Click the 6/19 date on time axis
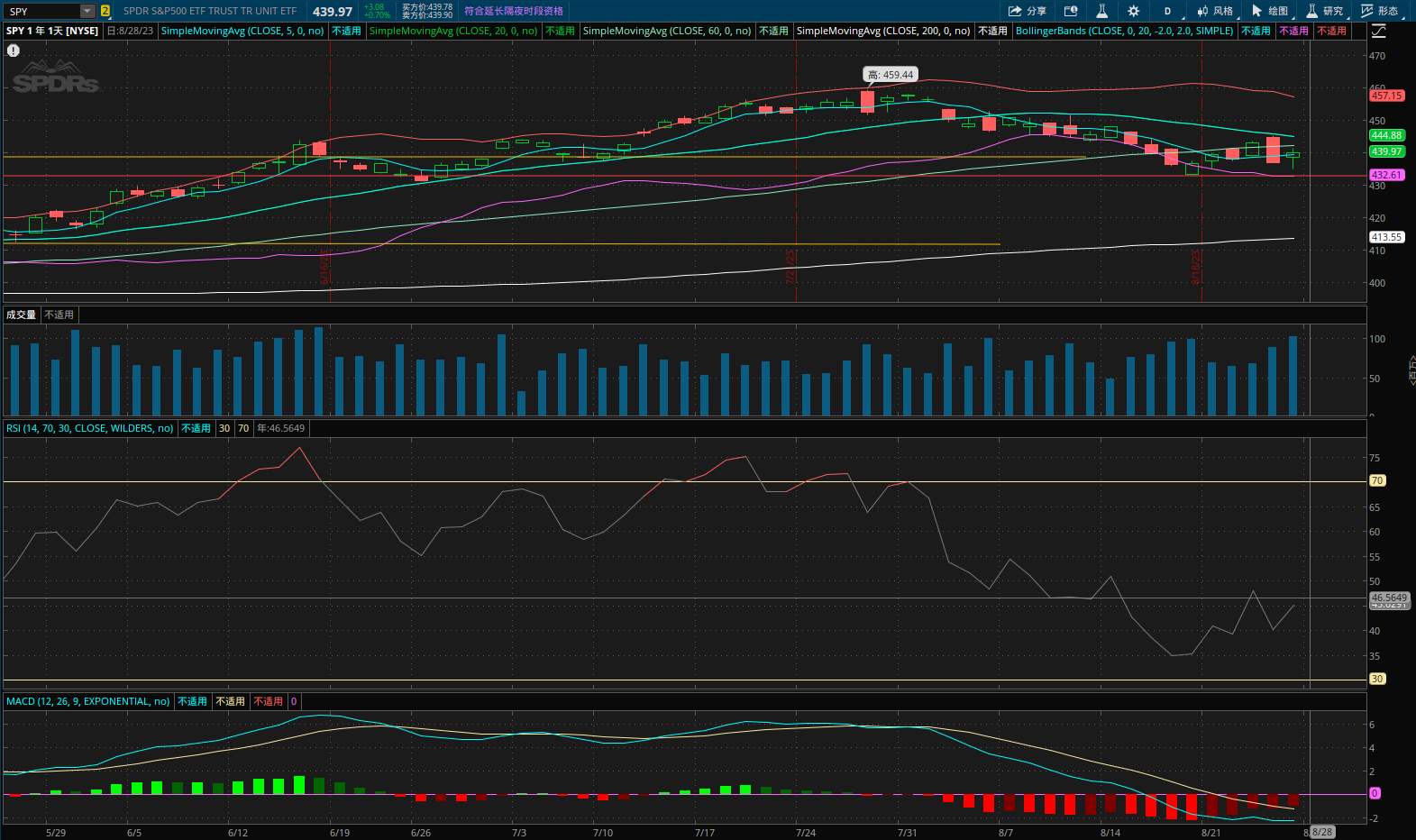 click(x=340, y=833)
